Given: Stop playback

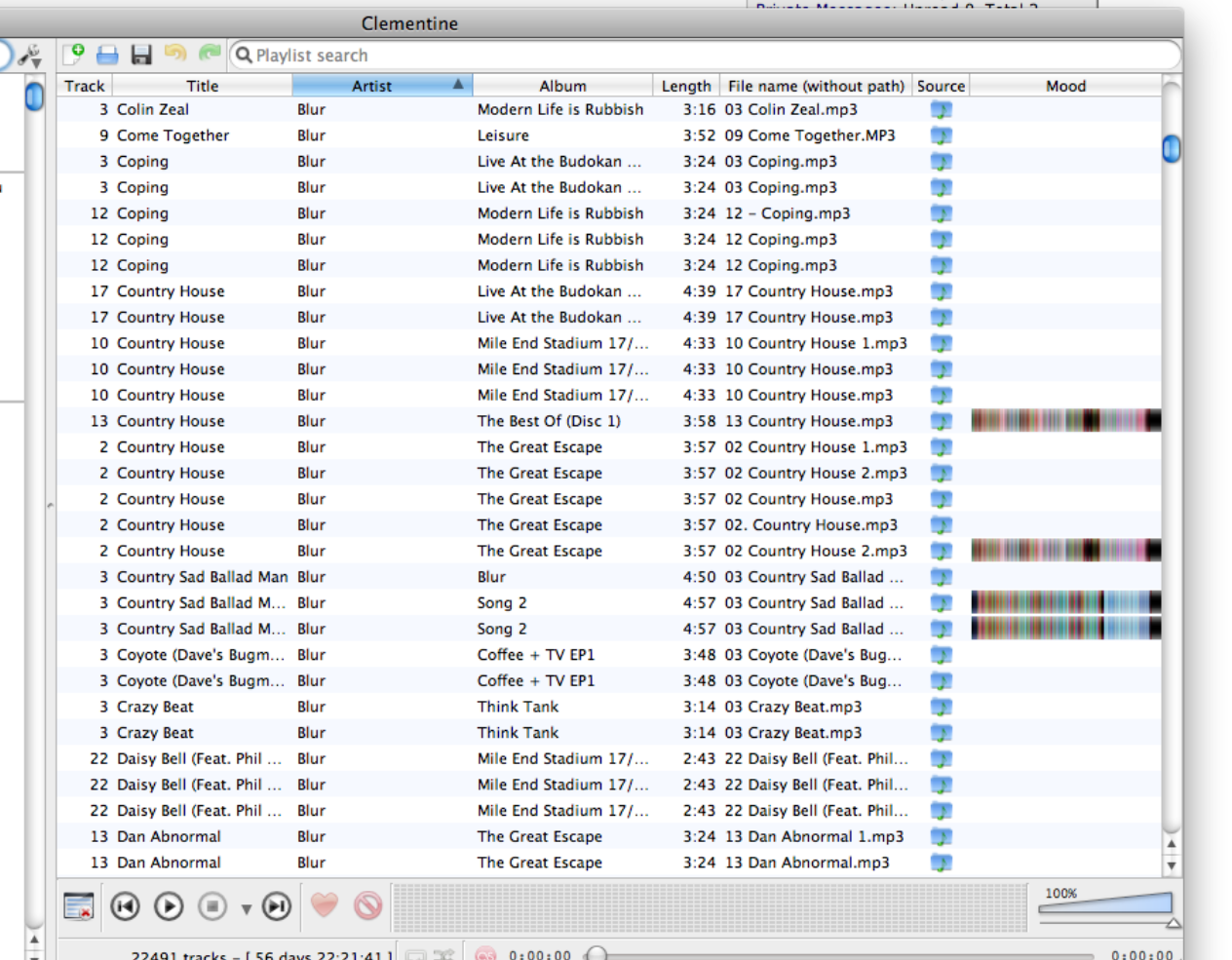Looking at the screenshot, I should pyautogui.click(x=212, y=906).
